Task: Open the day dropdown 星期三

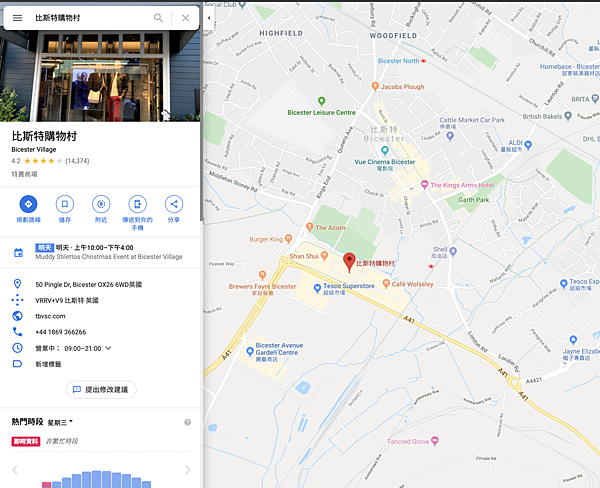Action: [60, 423]
